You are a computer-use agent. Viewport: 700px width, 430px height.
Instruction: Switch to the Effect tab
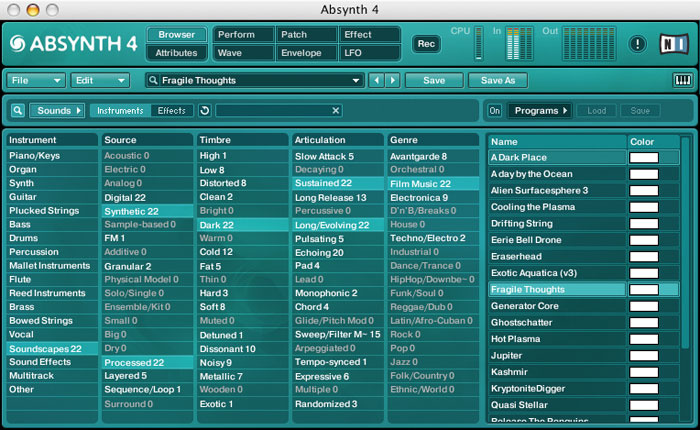pos(370,34)
